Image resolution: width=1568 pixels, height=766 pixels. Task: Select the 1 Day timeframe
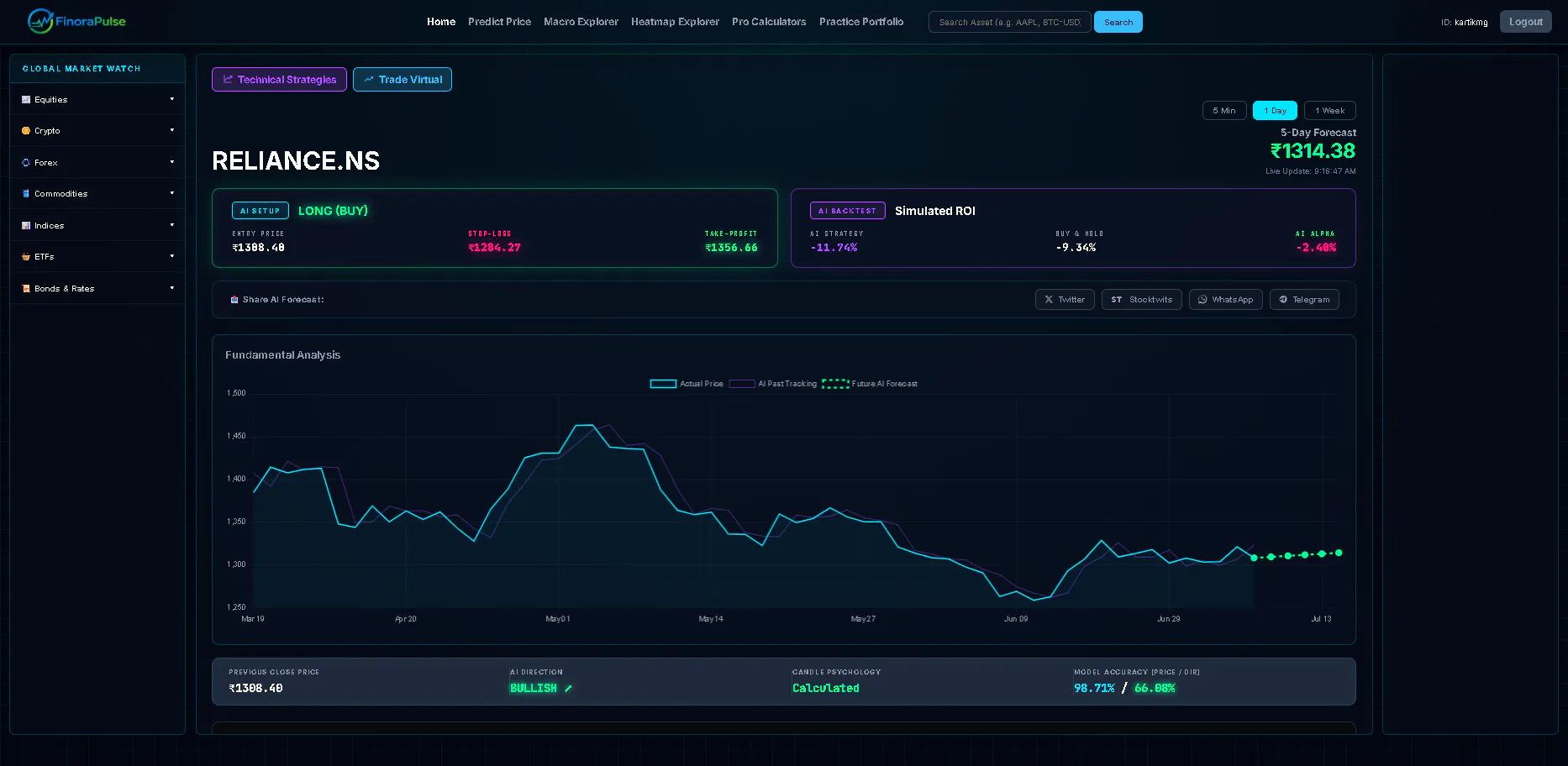tap(1275, 111)
